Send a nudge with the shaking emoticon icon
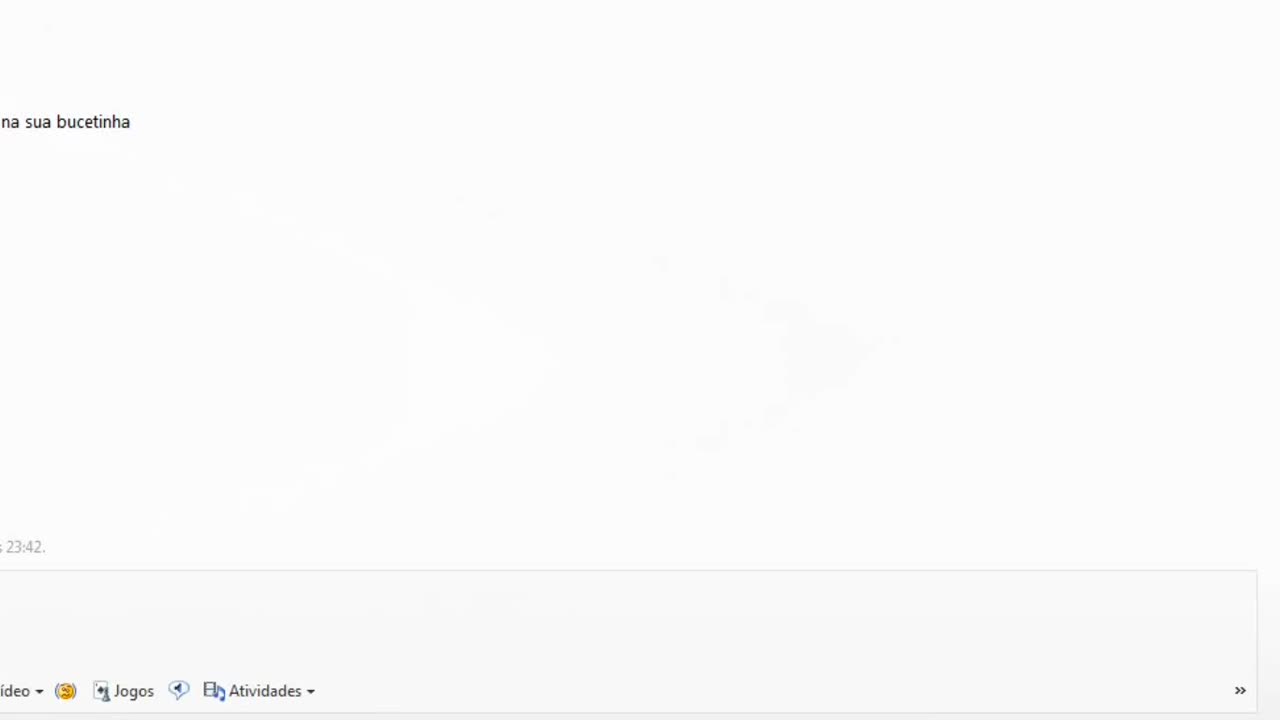 coord(66,691)
